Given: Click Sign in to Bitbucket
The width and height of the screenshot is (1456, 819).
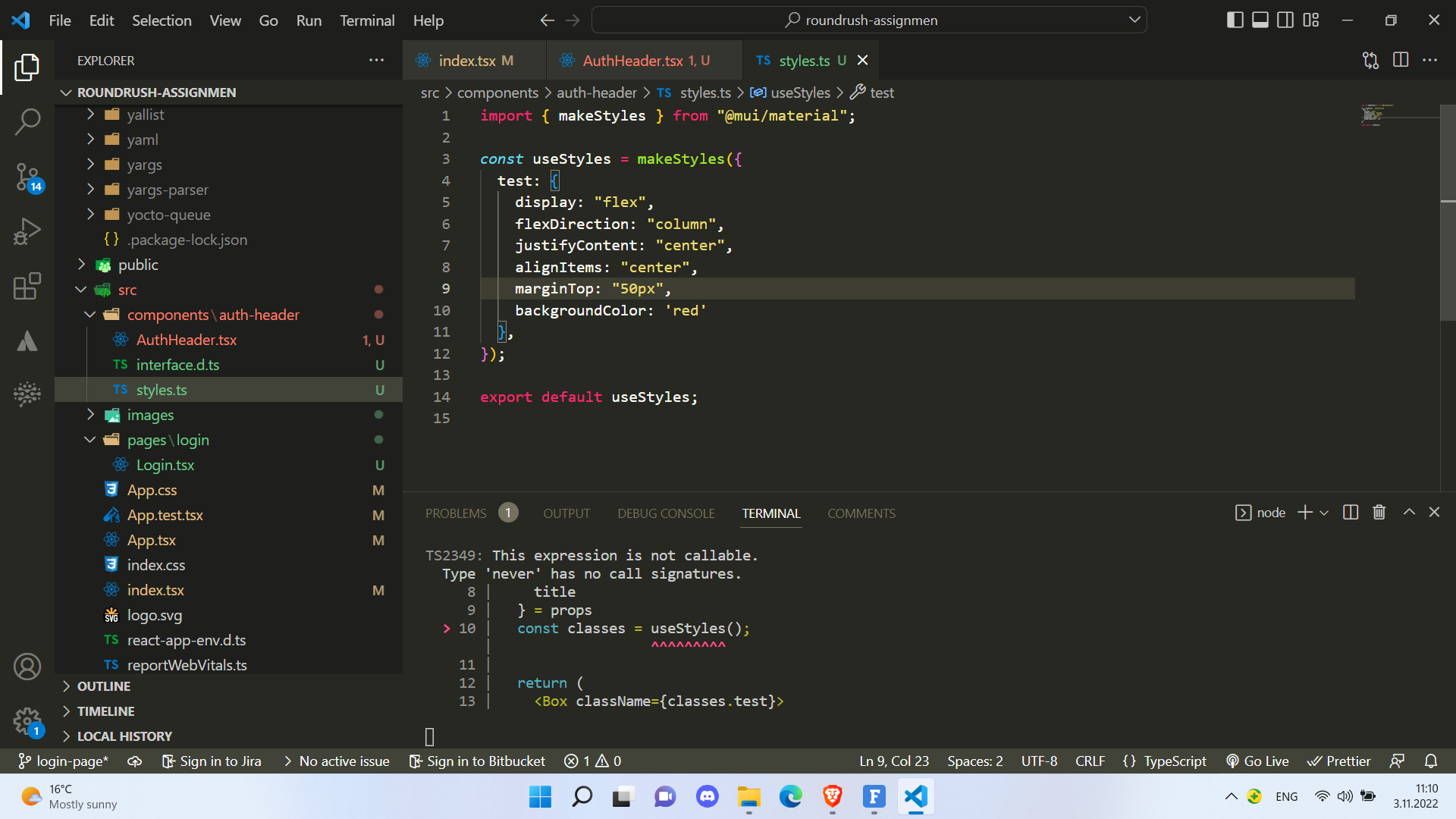Looking at the screenshot, I should coord(477,761).
